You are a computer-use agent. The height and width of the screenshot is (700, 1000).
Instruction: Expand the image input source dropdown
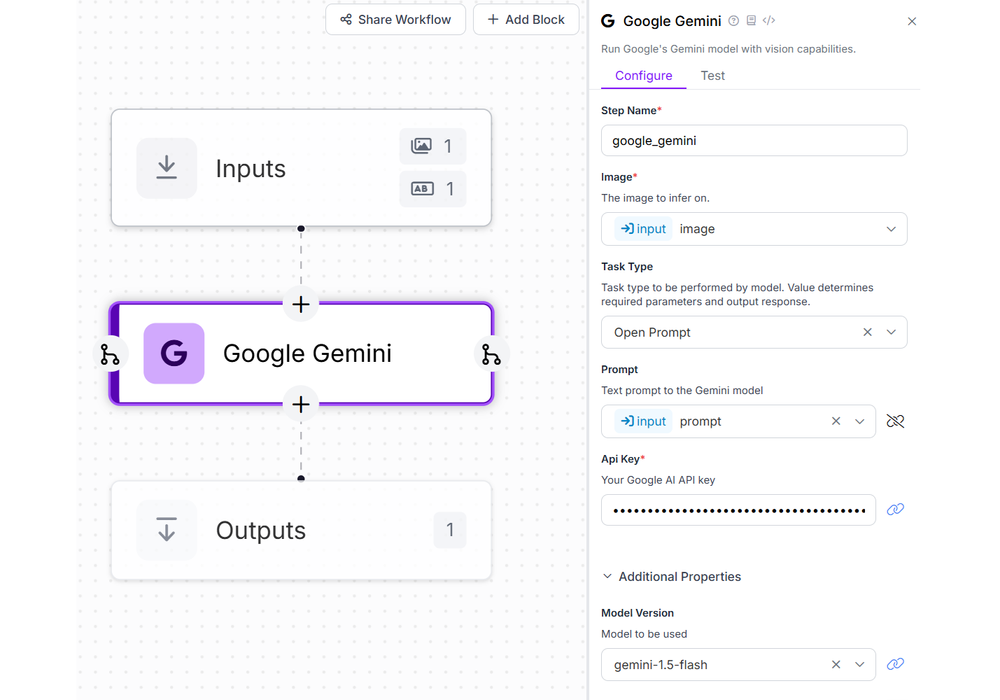click(890, 229)
